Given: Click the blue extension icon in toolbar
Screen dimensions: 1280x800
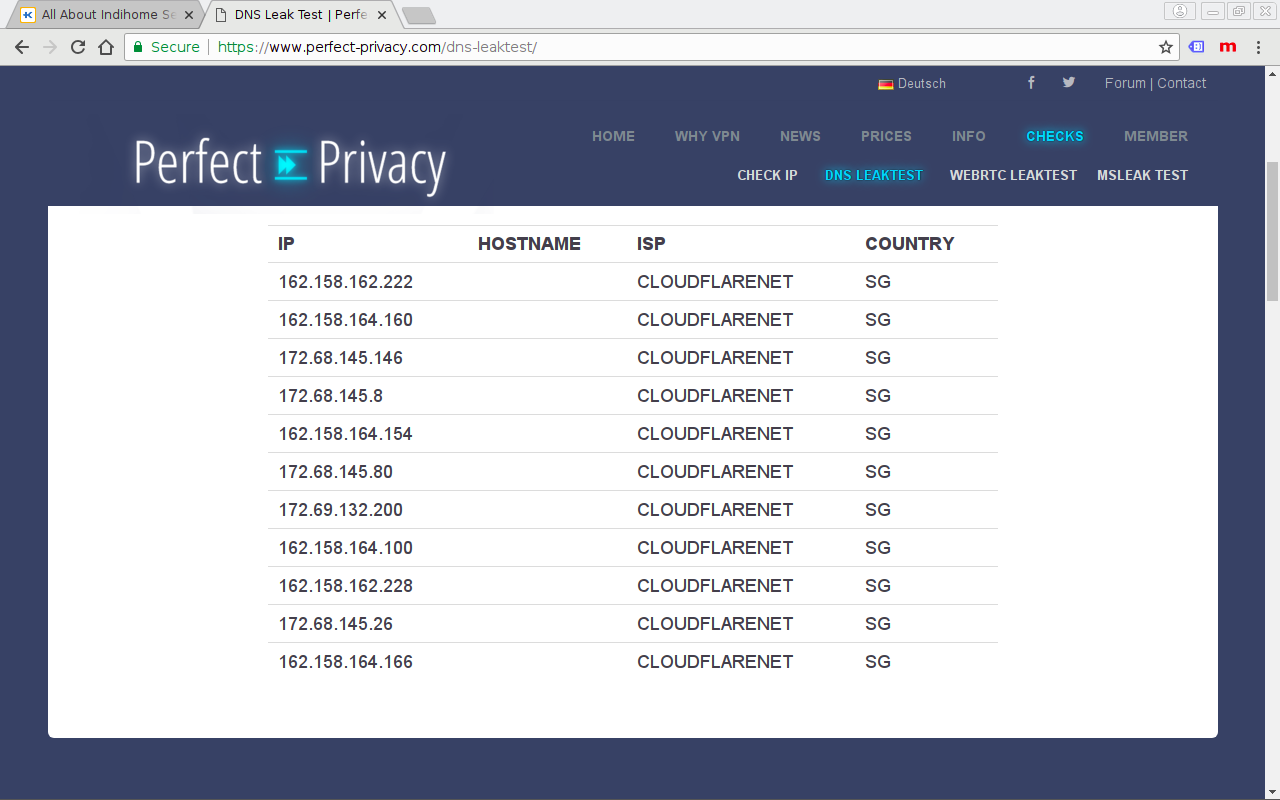Looking at the screenshot, I should click(1196, 47).
